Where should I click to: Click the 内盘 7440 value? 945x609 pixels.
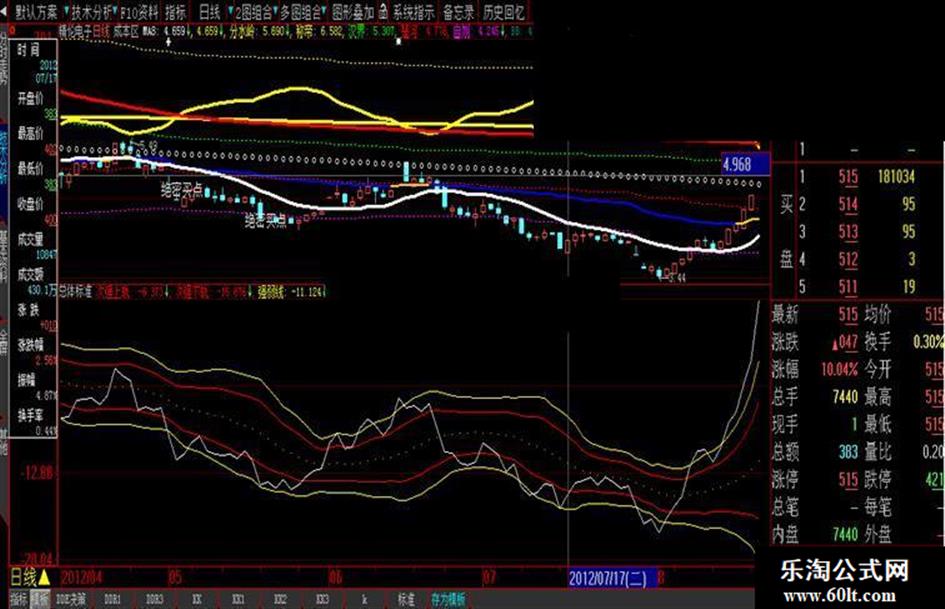pos(845,534)
